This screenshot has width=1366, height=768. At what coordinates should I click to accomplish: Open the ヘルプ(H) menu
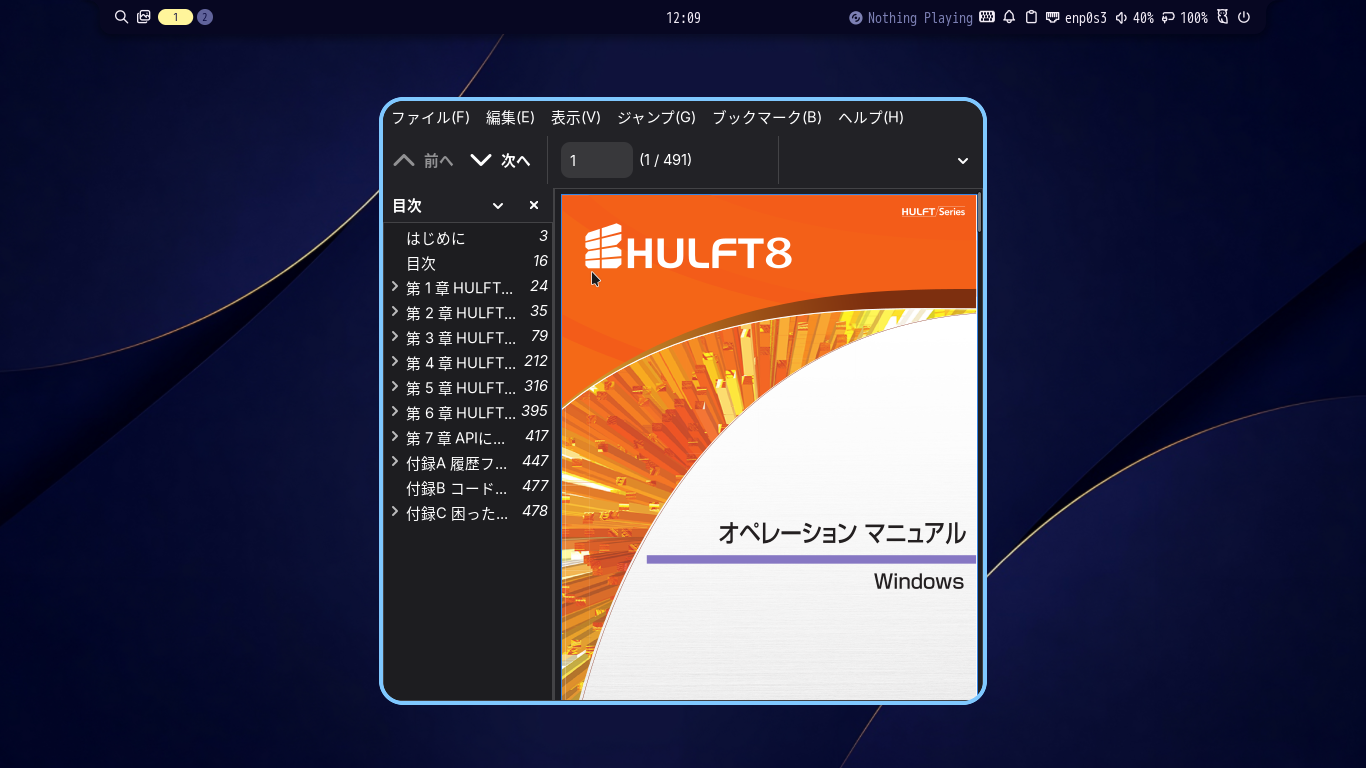pos(871,117)
